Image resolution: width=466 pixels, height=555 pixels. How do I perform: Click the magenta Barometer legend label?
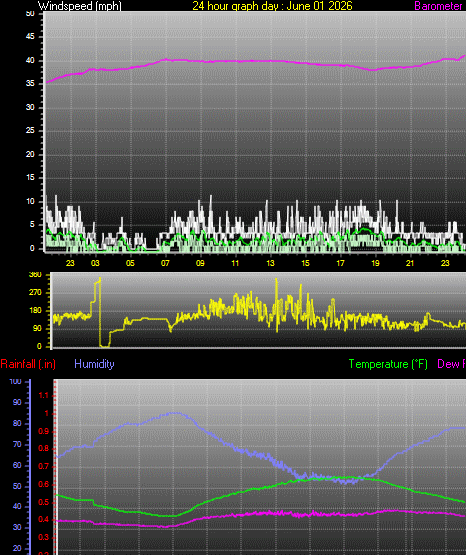pyautogui.click(x=438, y=6)
